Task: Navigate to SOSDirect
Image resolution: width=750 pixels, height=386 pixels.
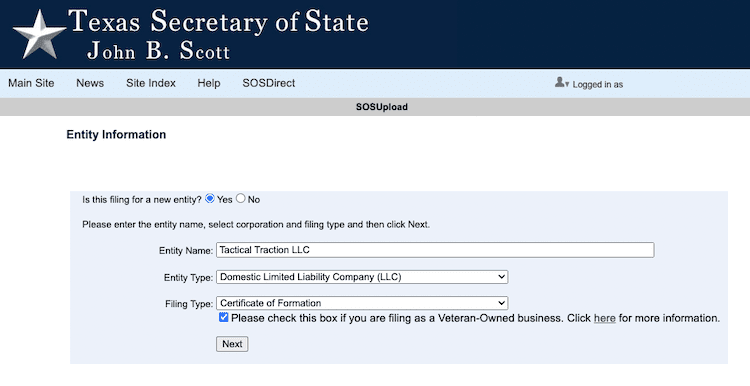Action: coord(269,83)
